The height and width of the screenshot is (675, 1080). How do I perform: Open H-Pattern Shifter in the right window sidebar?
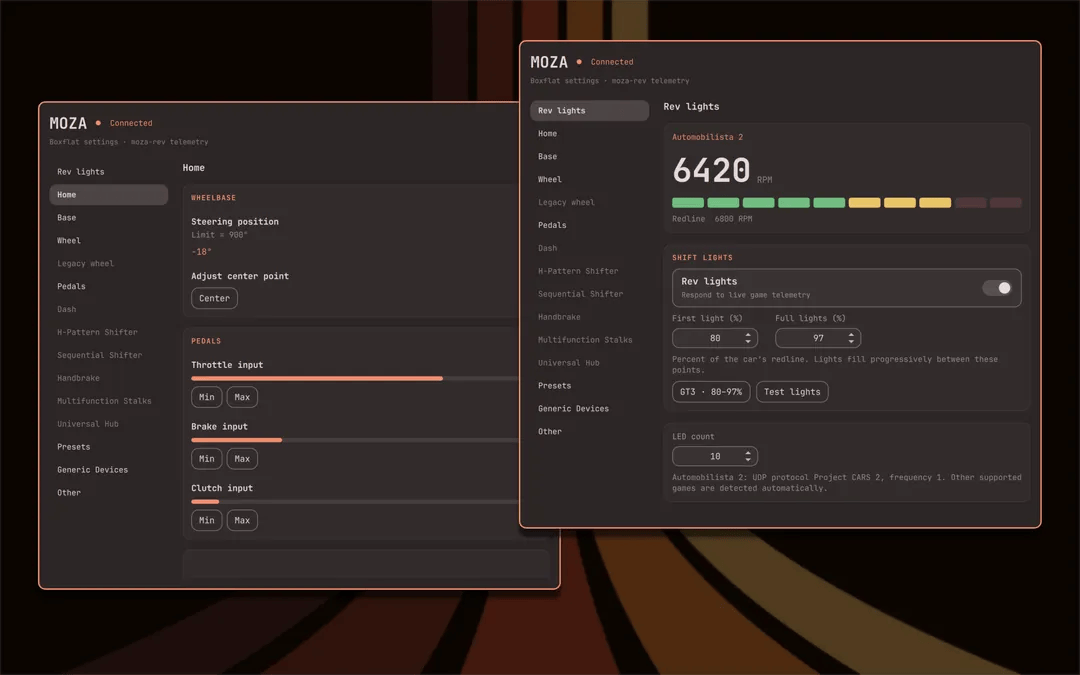click(590, 271)
